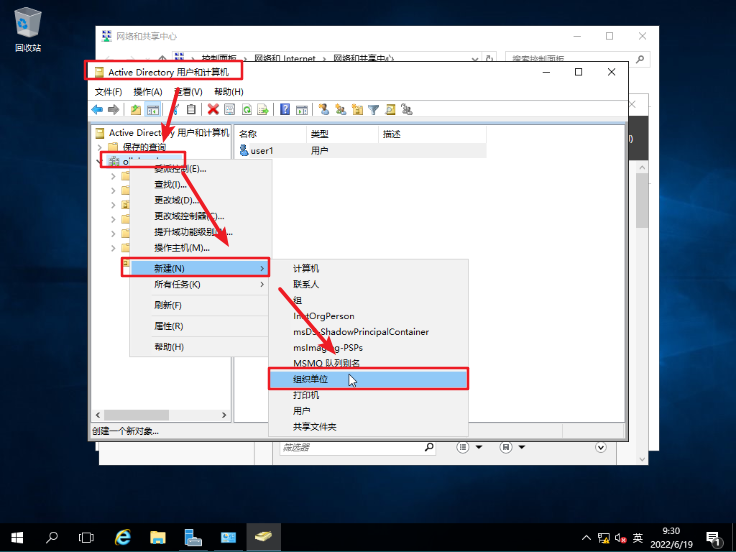Click the Create new user toolbar icon

coord(323,109)
